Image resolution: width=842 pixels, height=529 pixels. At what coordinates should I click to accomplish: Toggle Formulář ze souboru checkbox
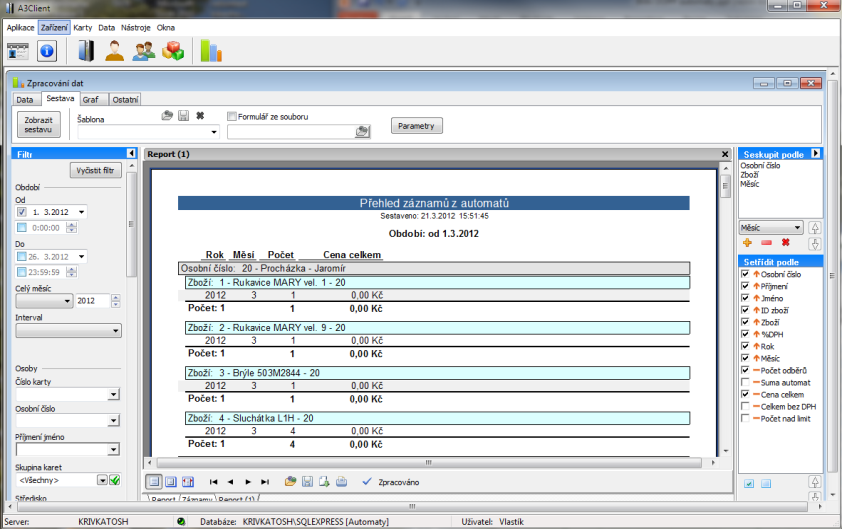[232, 116]
